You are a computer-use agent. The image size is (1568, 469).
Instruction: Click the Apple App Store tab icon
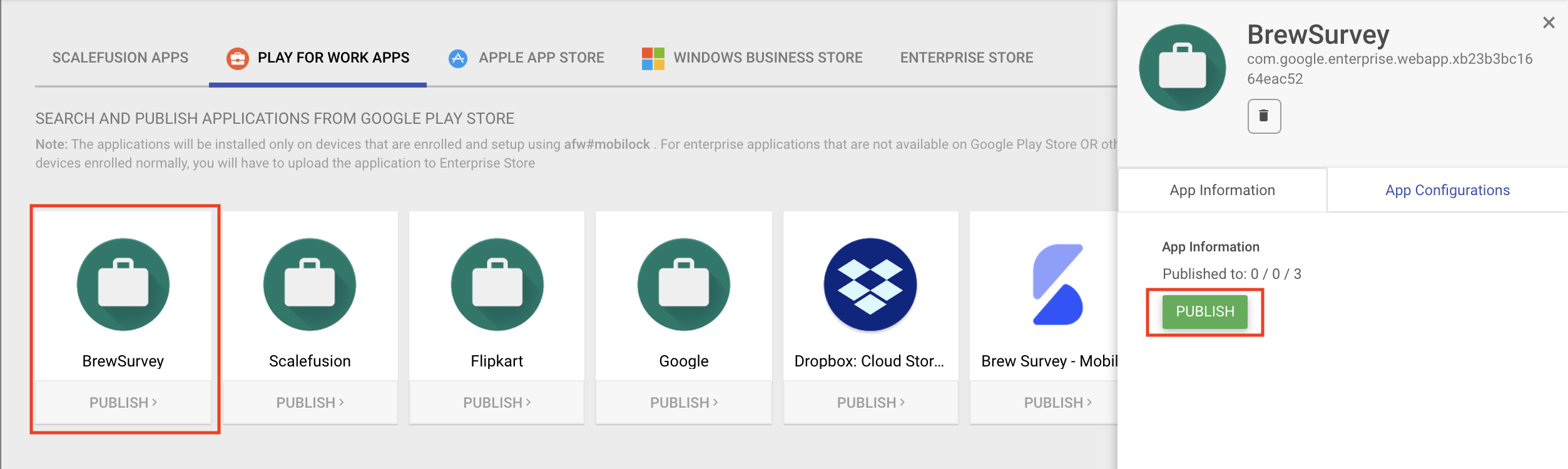[x=458, y=58]
